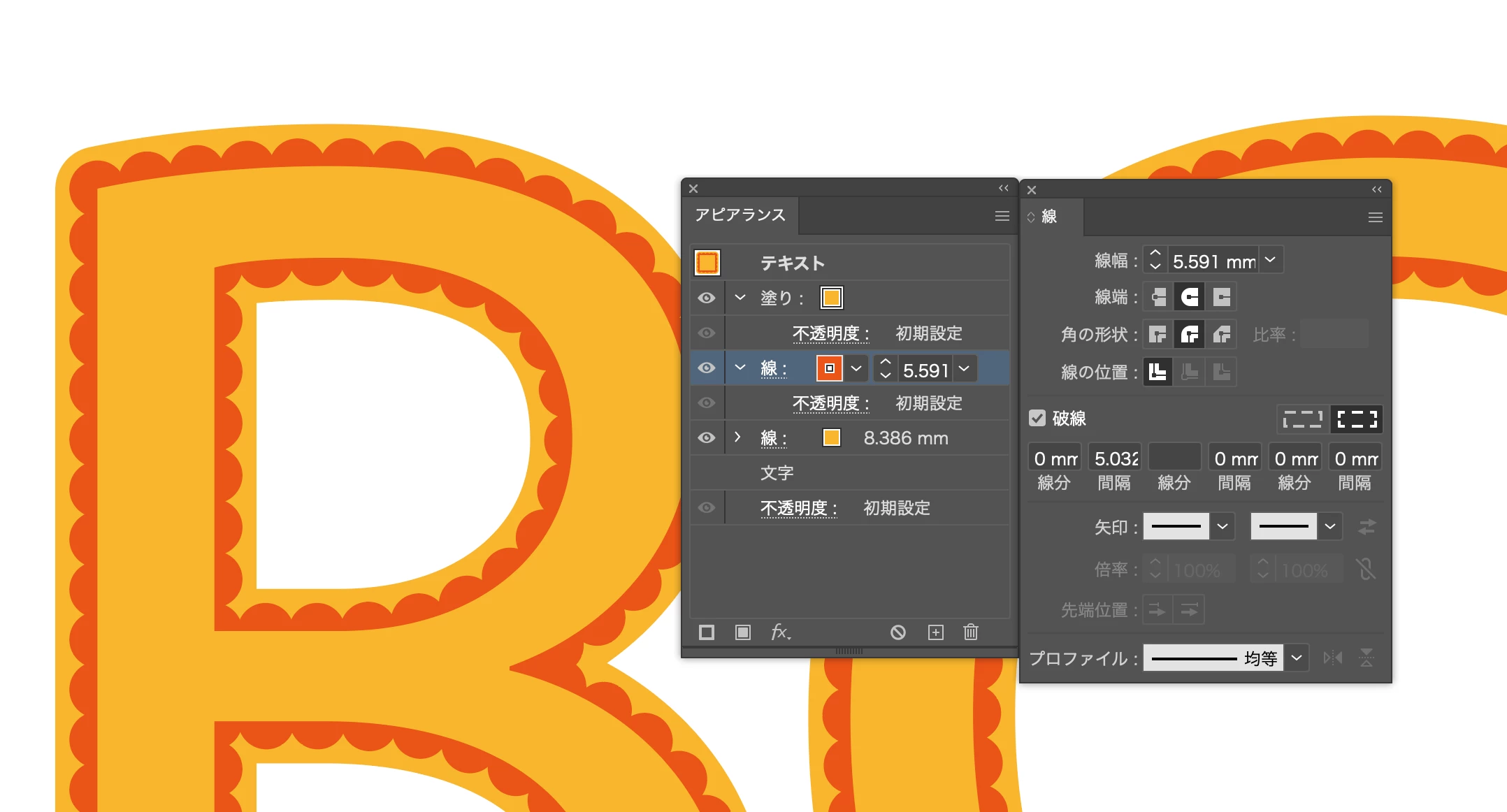Open the アピアランス panel menu

1002,216
